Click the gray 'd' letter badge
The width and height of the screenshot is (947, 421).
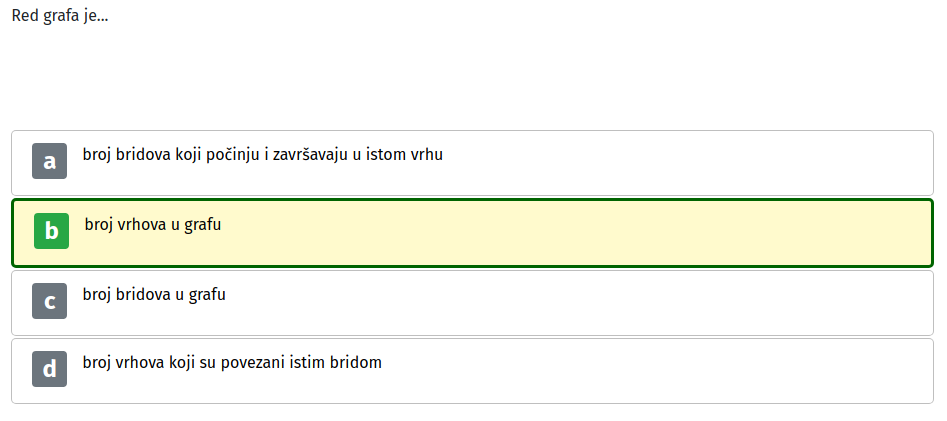click(50, 368)
